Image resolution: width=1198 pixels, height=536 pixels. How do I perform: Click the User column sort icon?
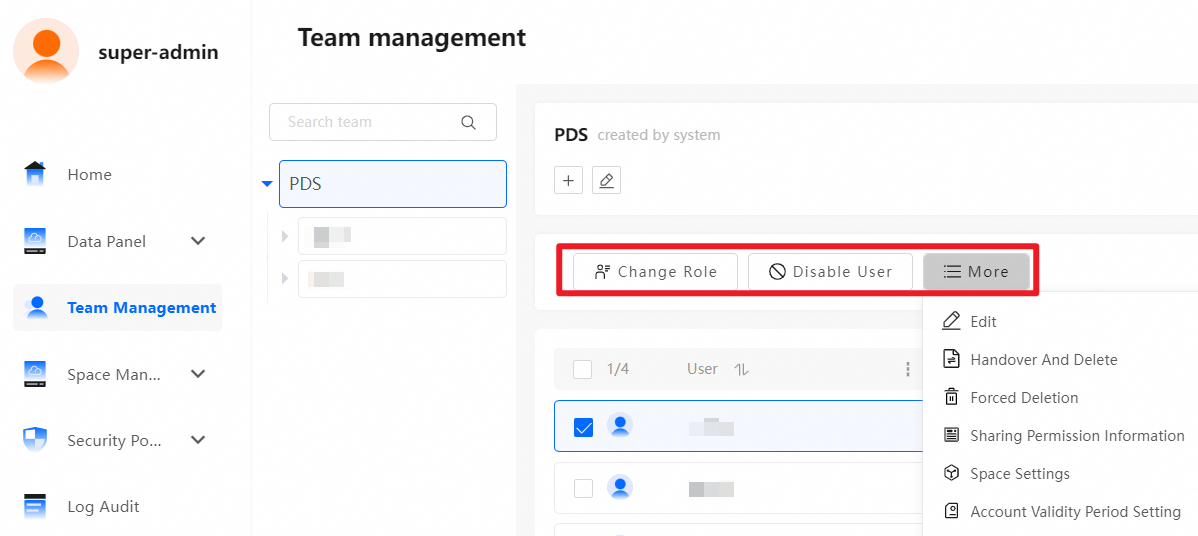coord(741,369)
